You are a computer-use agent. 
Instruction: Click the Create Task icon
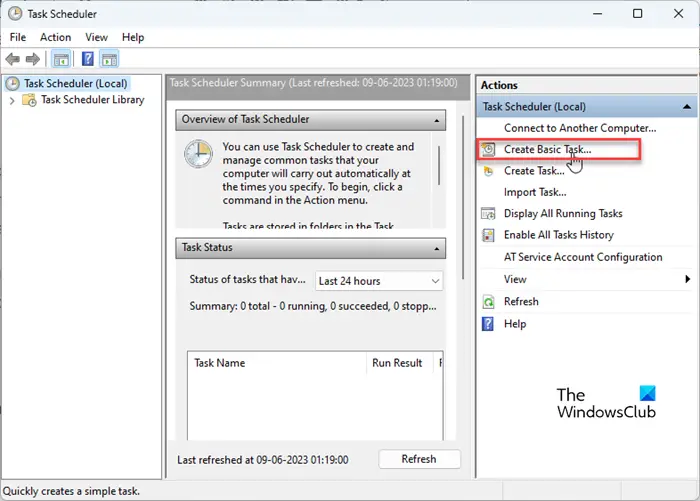tap(488, 171)
